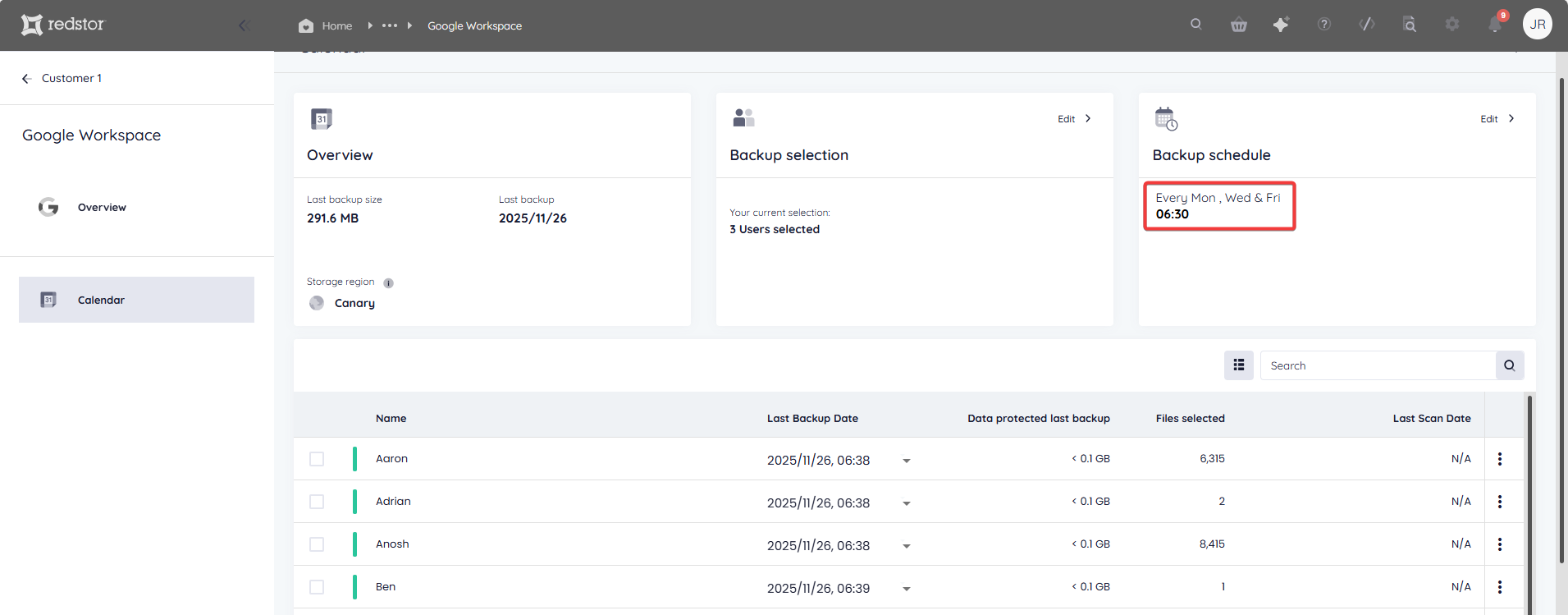The width and height of the screenshot is (1568, 615).
Task: Edit the Backup schedule
Action: (1489, 119)
